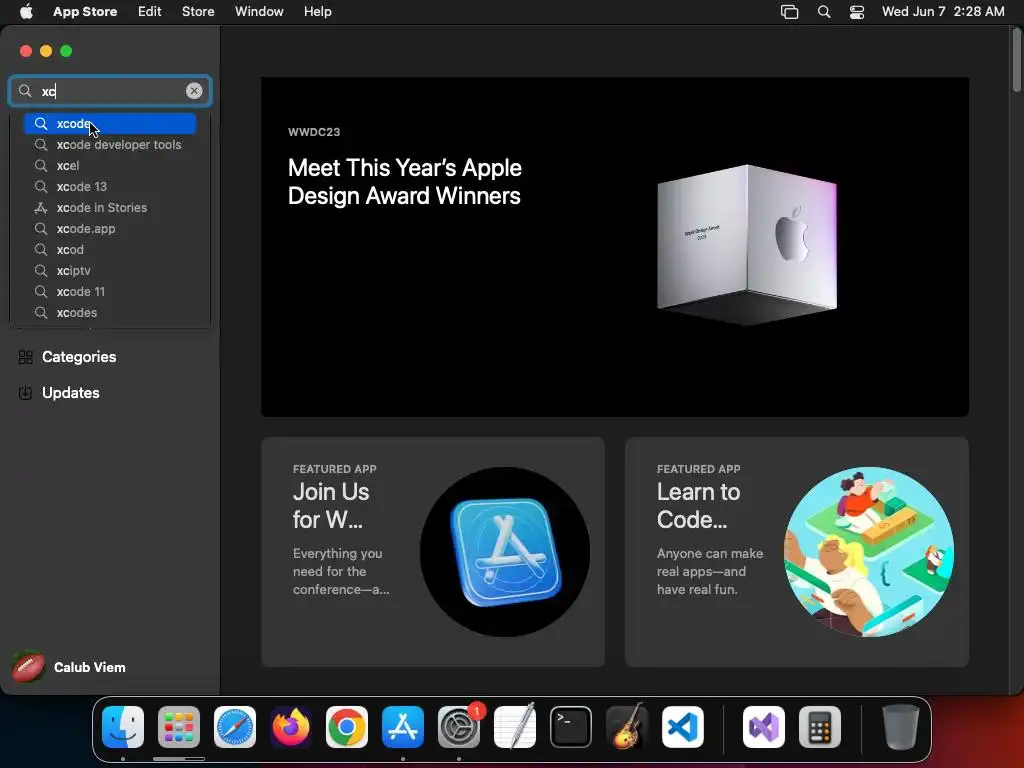Open Calub Viem account profile
The width and height of the screenshot is (1024, 768).
tap(69, 667)
